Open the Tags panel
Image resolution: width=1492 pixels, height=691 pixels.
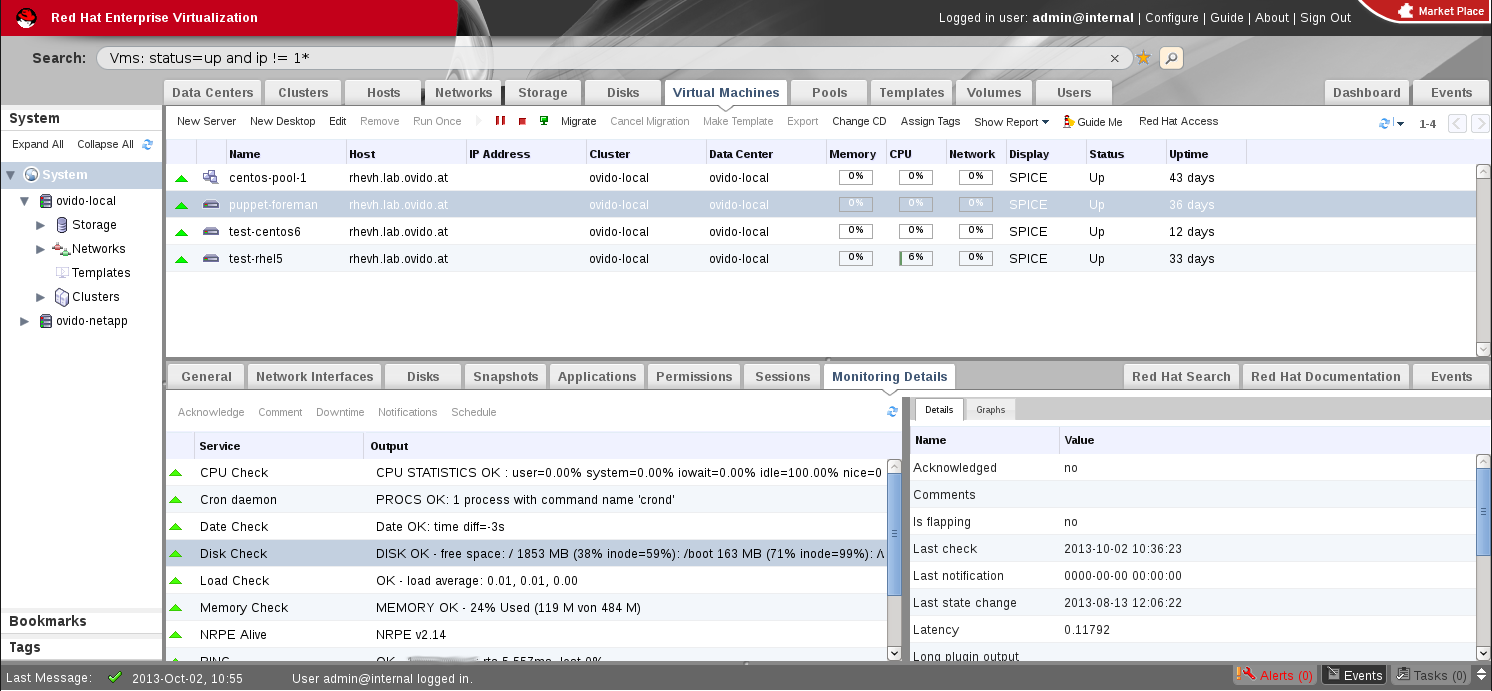[x=81, y=647]
